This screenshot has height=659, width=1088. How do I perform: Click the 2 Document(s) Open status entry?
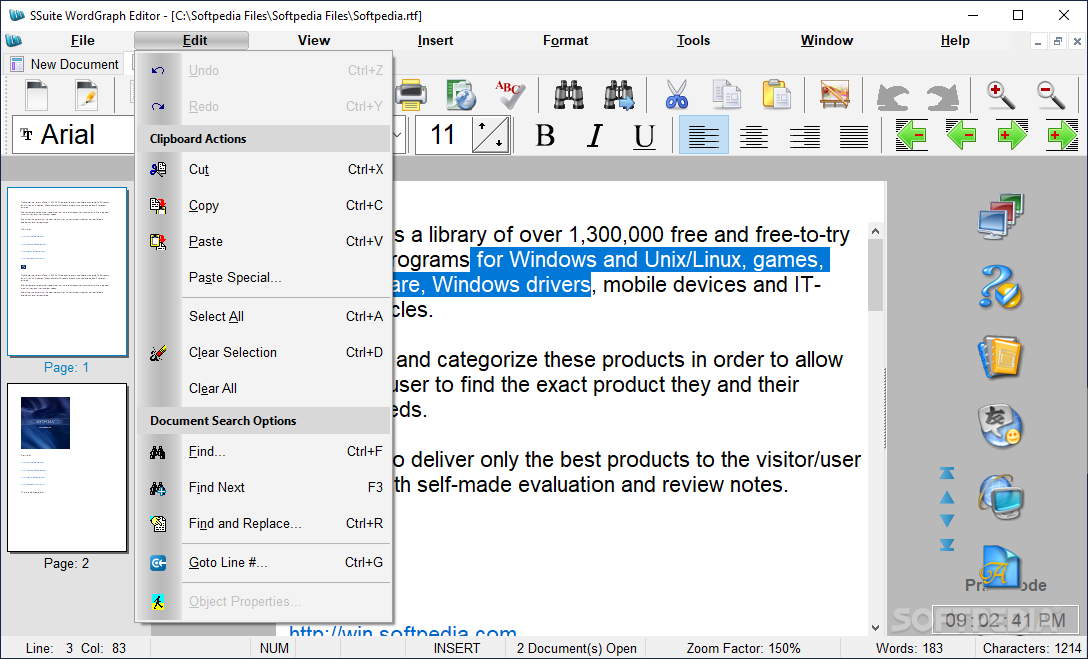click(577, 649)
